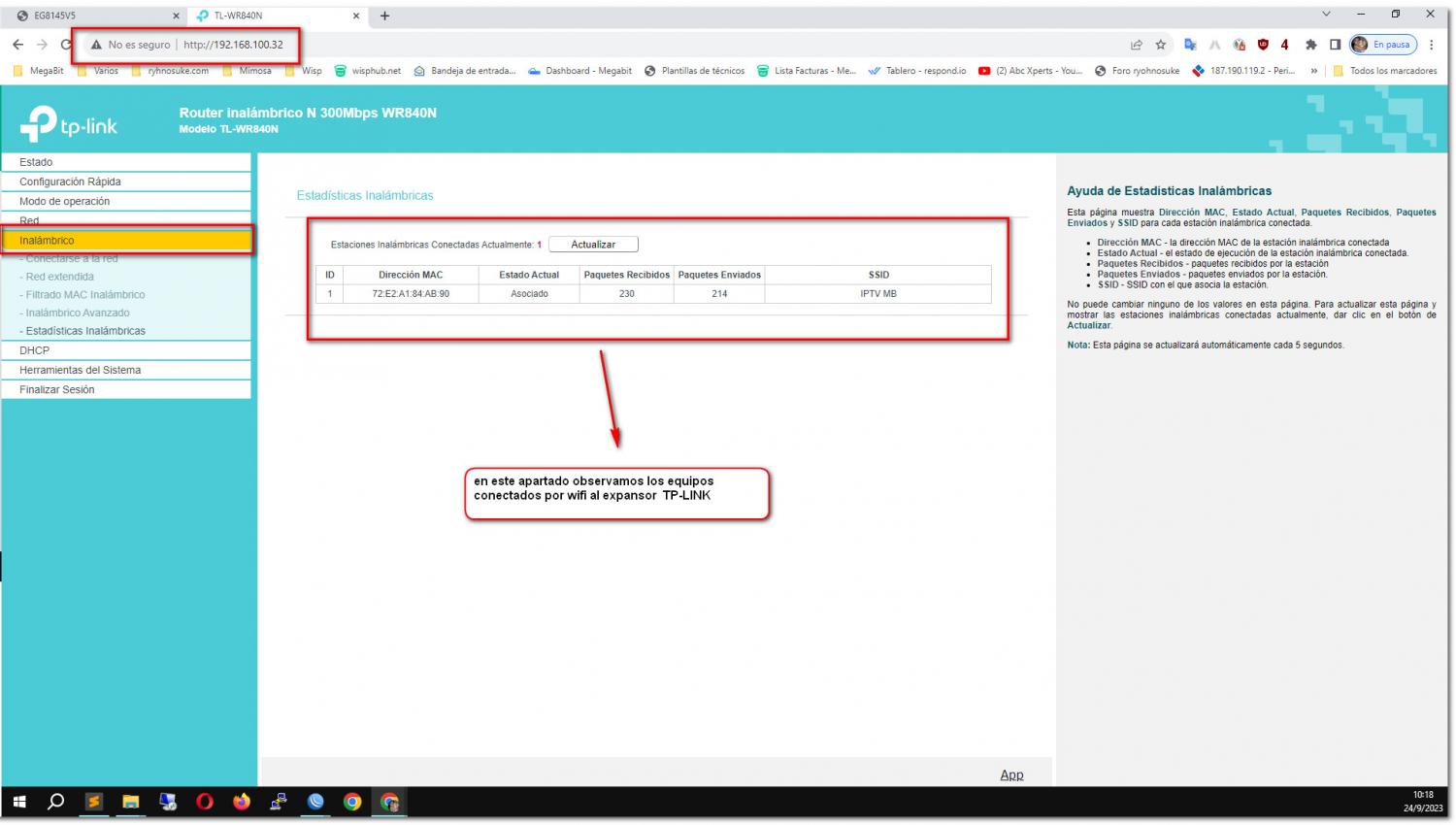Open the Windows Start menu
The height and width of the screenshot is (825, 1456).
(19, 802)
